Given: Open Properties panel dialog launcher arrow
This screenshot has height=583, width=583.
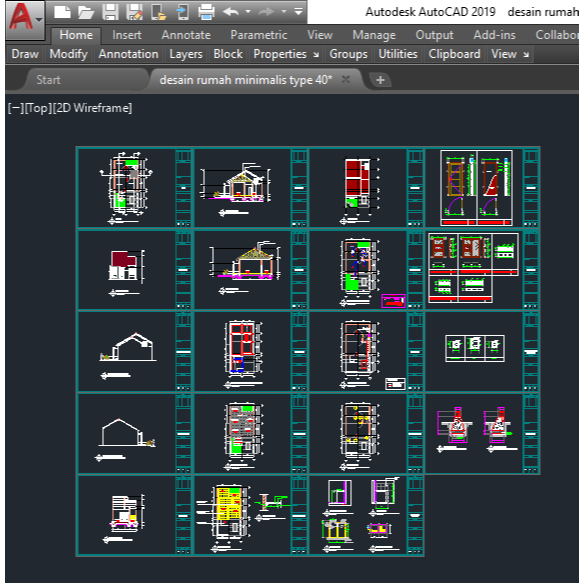Looking at the screenshot, I should click(x=316, y=55).
